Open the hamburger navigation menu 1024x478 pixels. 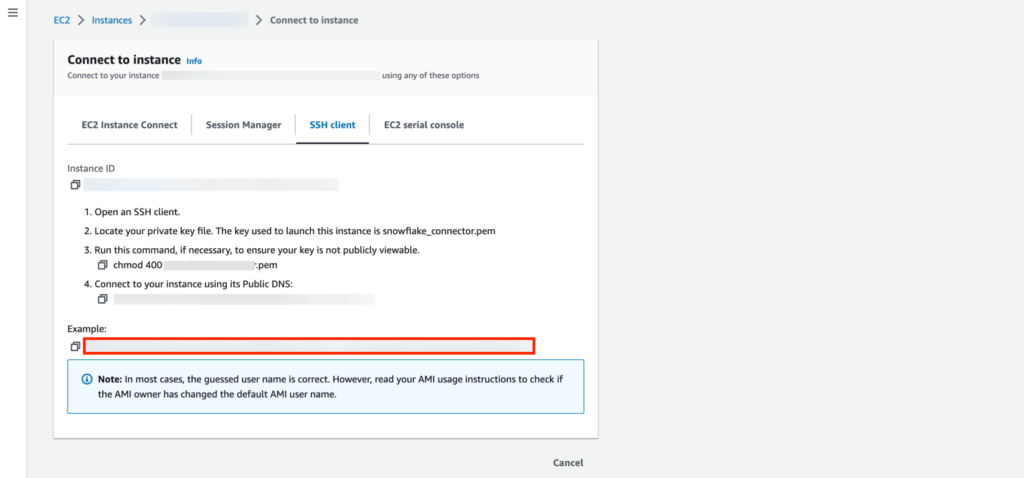(12, 19)
